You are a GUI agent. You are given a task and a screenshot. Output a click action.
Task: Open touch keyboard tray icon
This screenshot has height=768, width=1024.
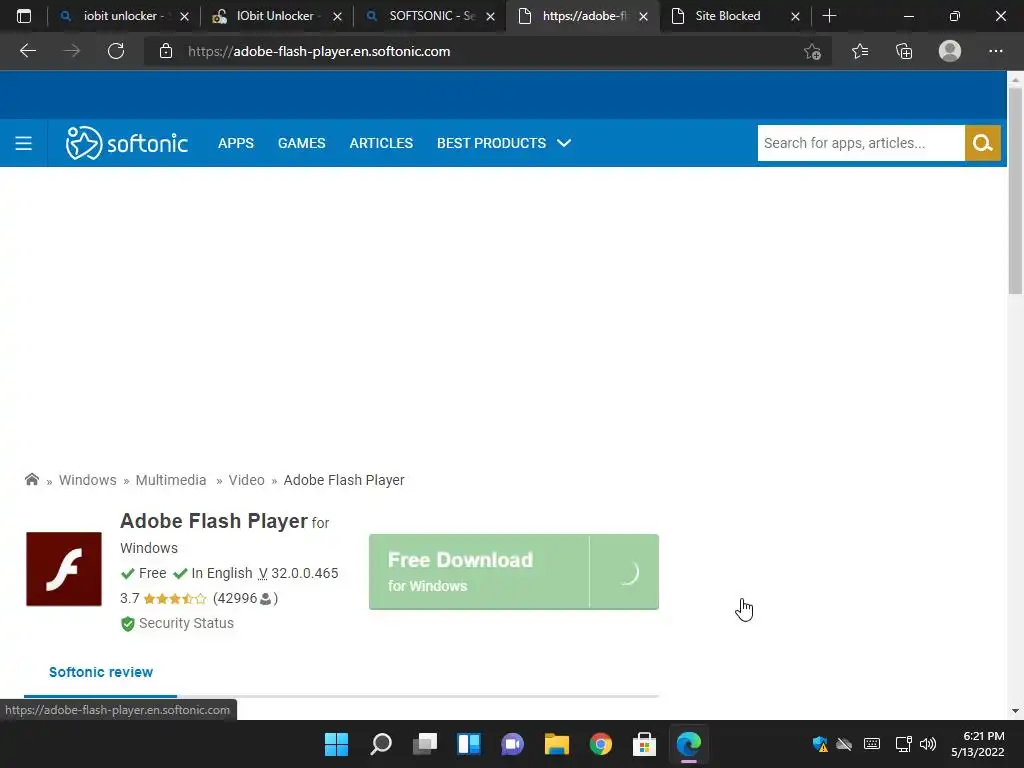(872, 744)
